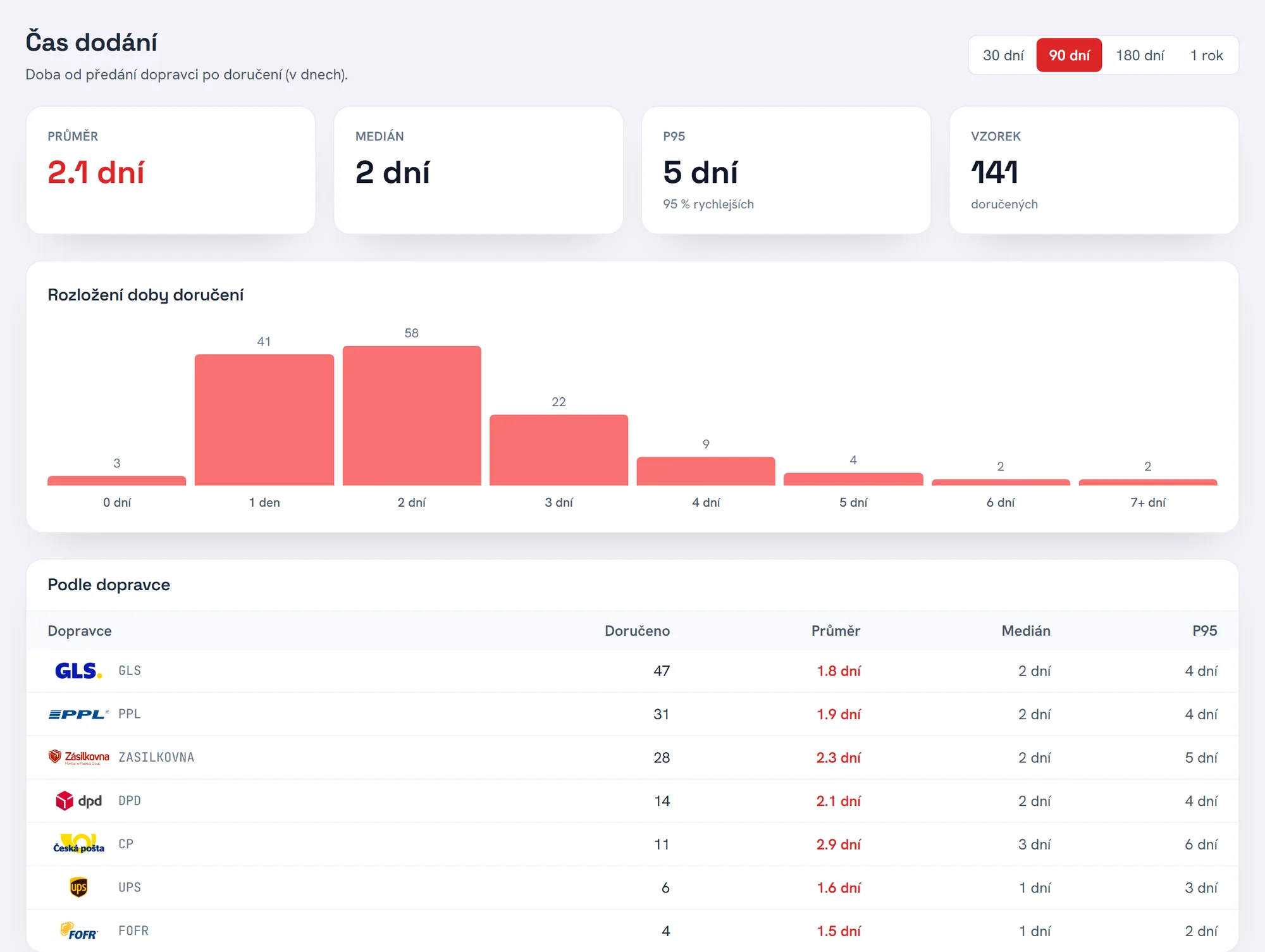Click GLS average 1.8 dní

click(x=839, y=671)
